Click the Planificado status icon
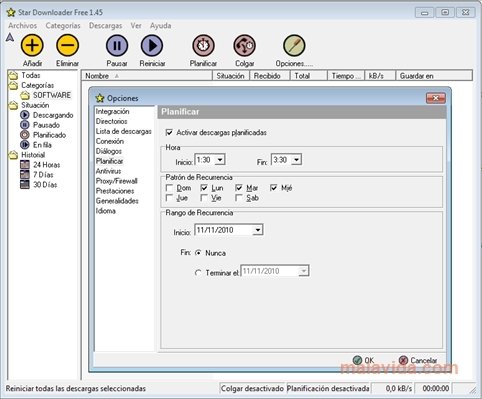This screenshot has width=482, height=399. [x=25, y=135]
